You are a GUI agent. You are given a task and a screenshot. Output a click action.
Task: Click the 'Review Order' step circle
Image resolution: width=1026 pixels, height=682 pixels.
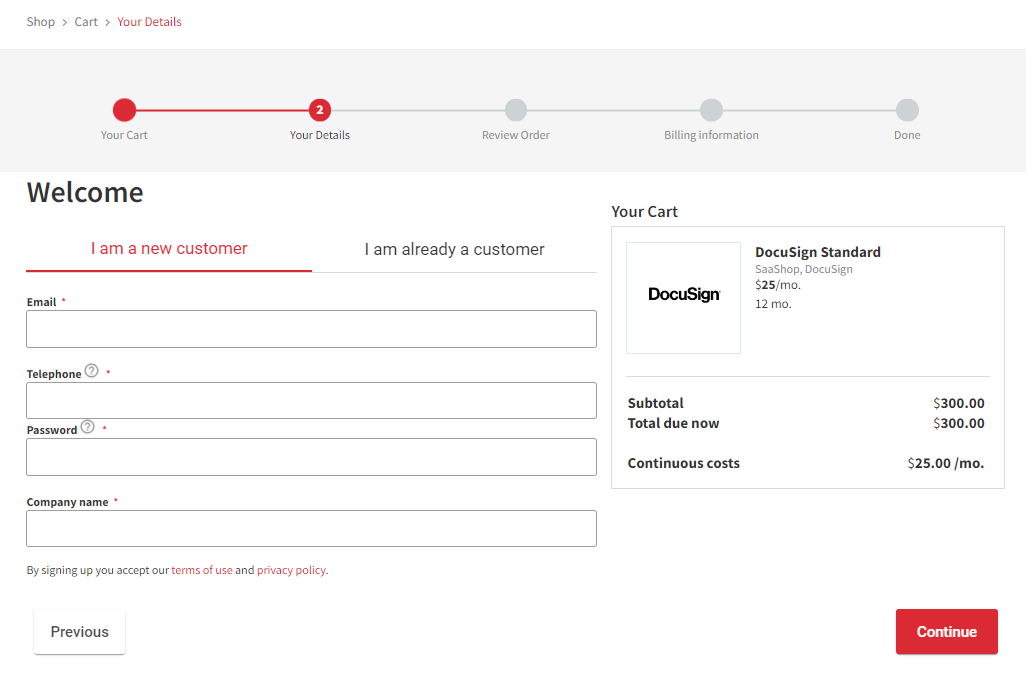516,110
